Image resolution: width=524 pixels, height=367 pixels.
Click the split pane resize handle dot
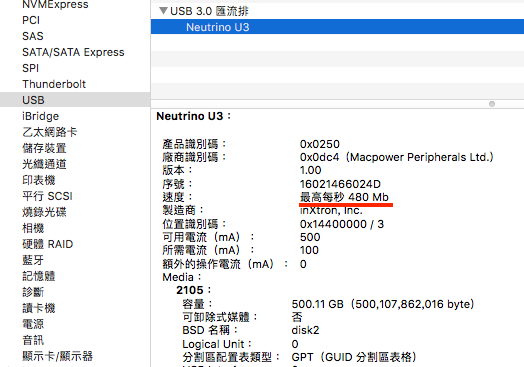click(492, 104)
